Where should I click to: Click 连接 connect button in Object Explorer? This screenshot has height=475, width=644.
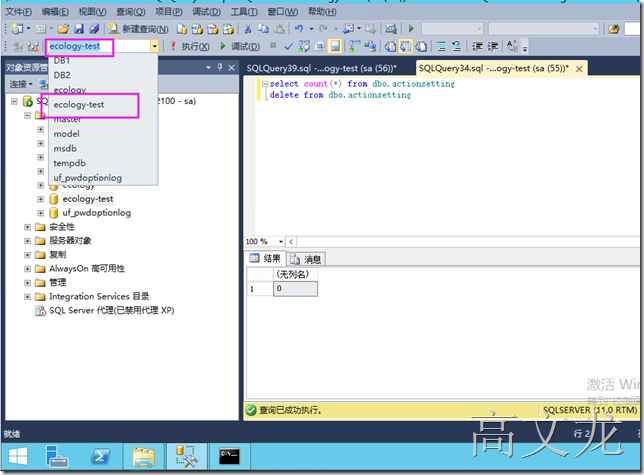click(x=21, y=84)
